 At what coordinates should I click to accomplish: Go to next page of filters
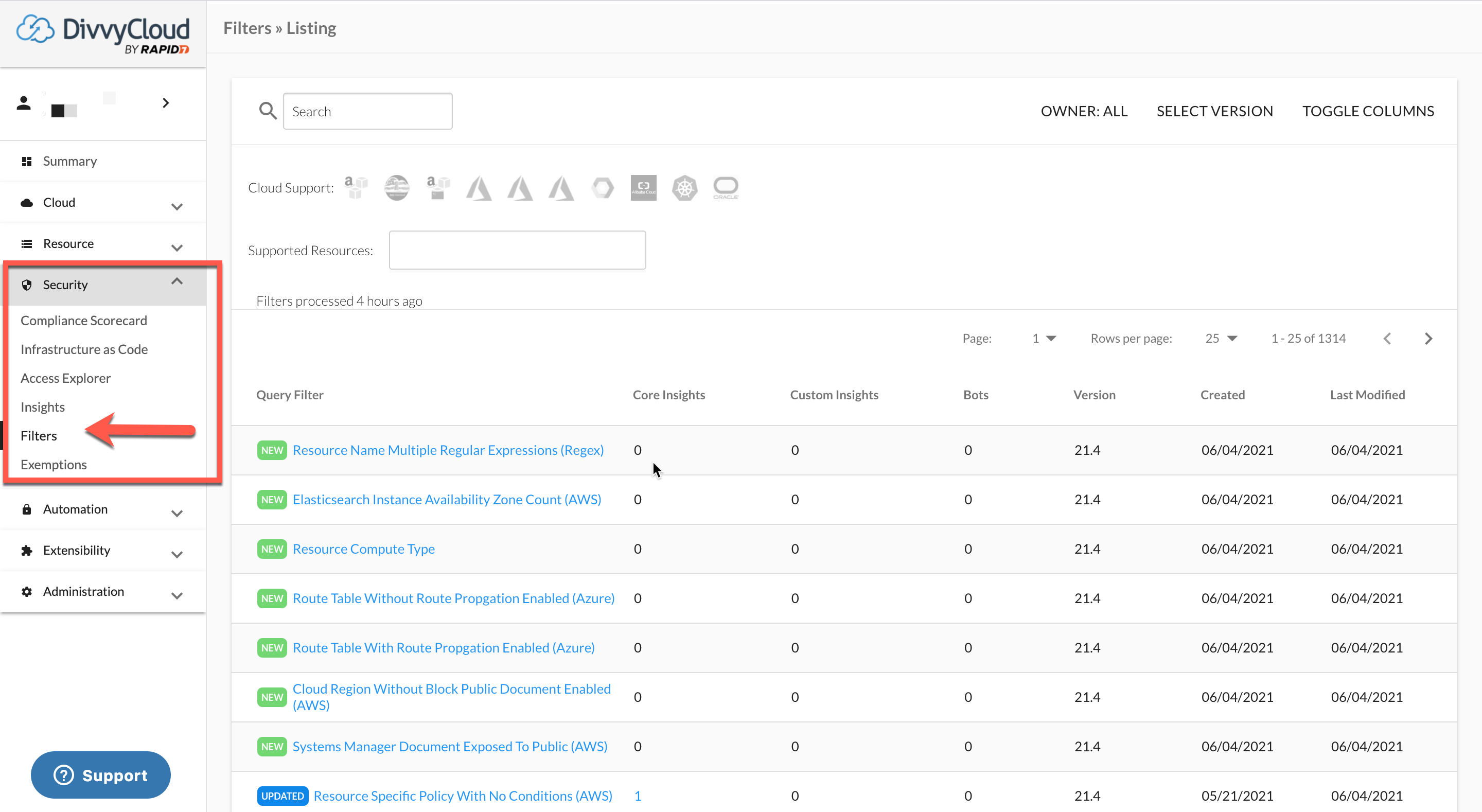click(1428, 339)
